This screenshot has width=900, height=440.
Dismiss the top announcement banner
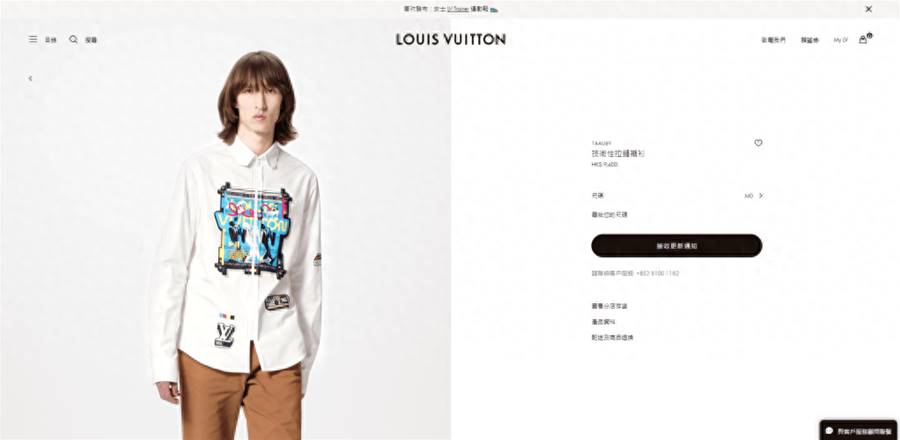click(868, 9)
